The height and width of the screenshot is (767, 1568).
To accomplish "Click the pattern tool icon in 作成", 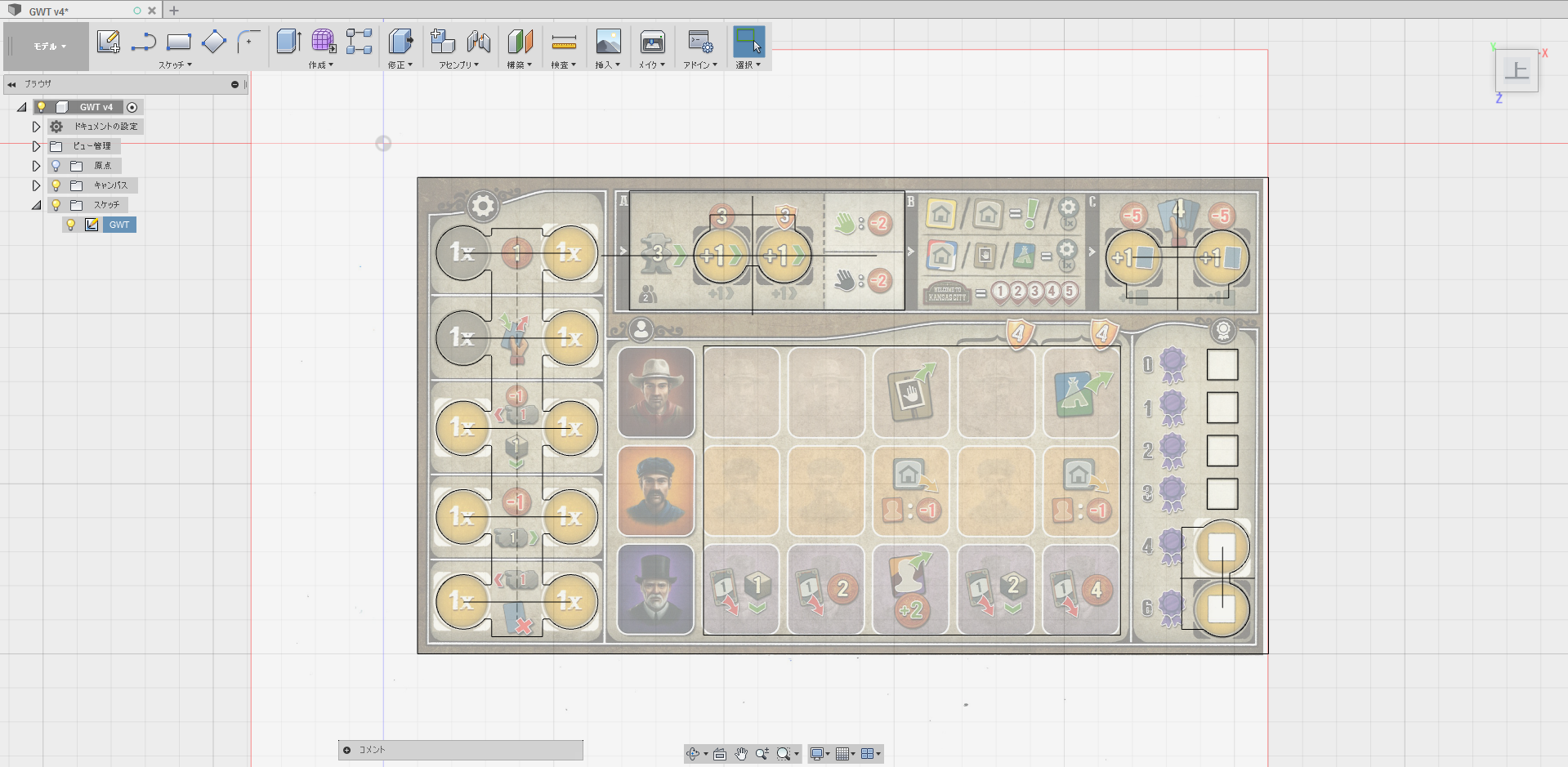I will [359, 42].
